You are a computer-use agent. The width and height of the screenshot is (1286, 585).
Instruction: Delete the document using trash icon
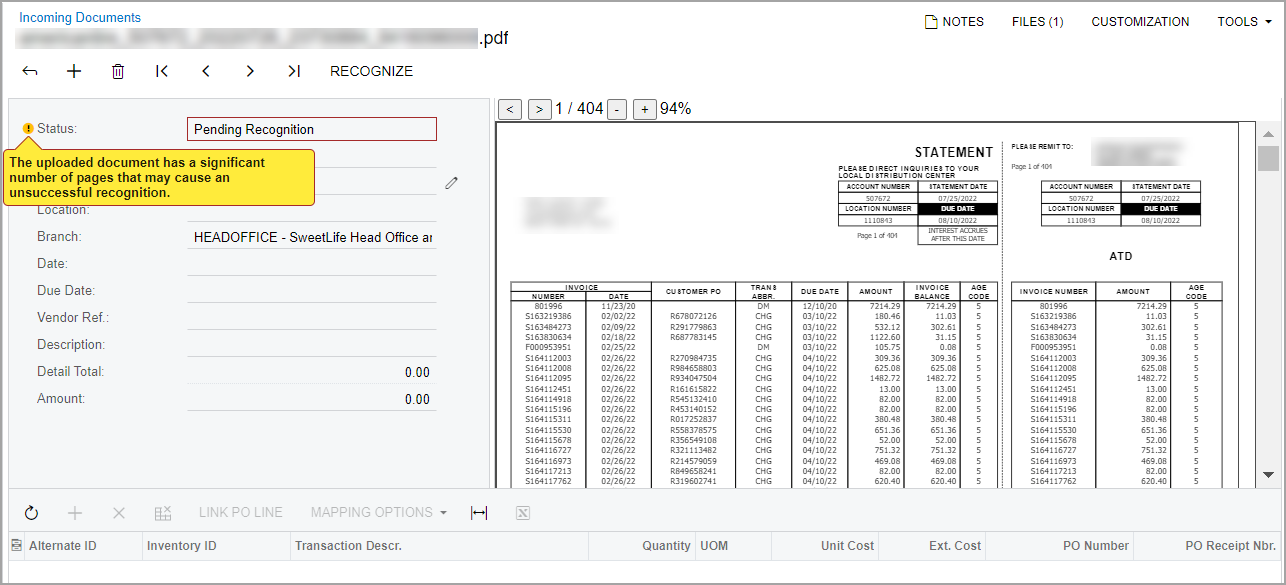pos(118,71)
